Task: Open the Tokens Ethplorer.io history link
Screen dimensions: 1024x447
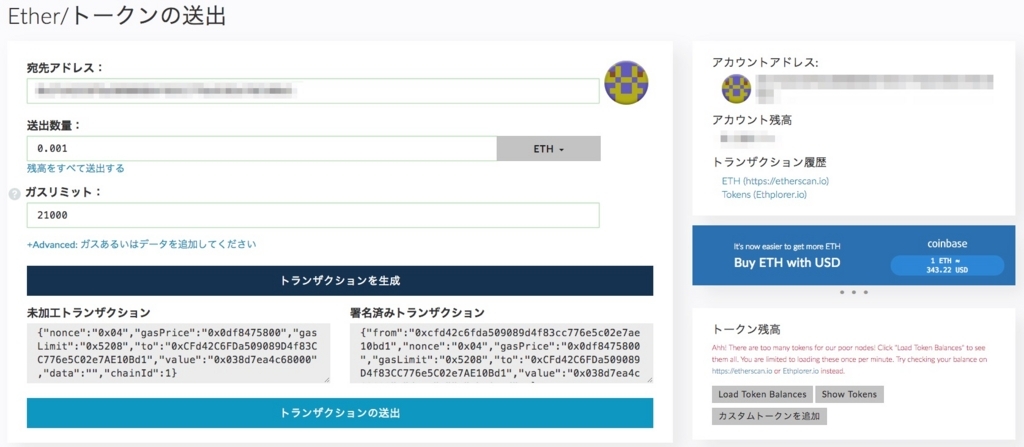Action: [764, 194]
